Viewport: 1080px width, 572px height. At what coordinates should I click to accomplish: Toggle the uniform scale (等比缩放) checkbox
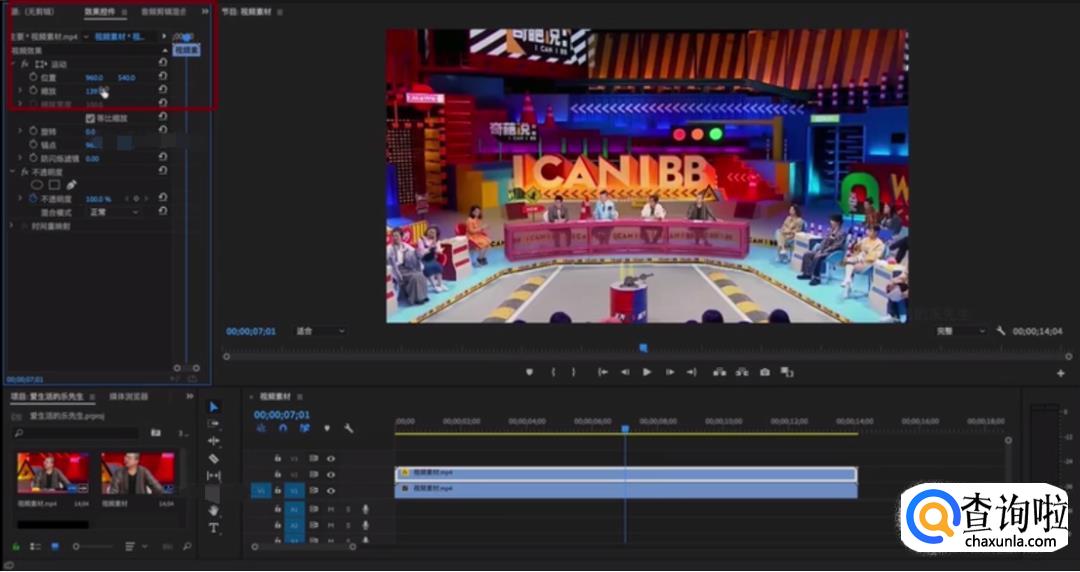tap(90, 118)
